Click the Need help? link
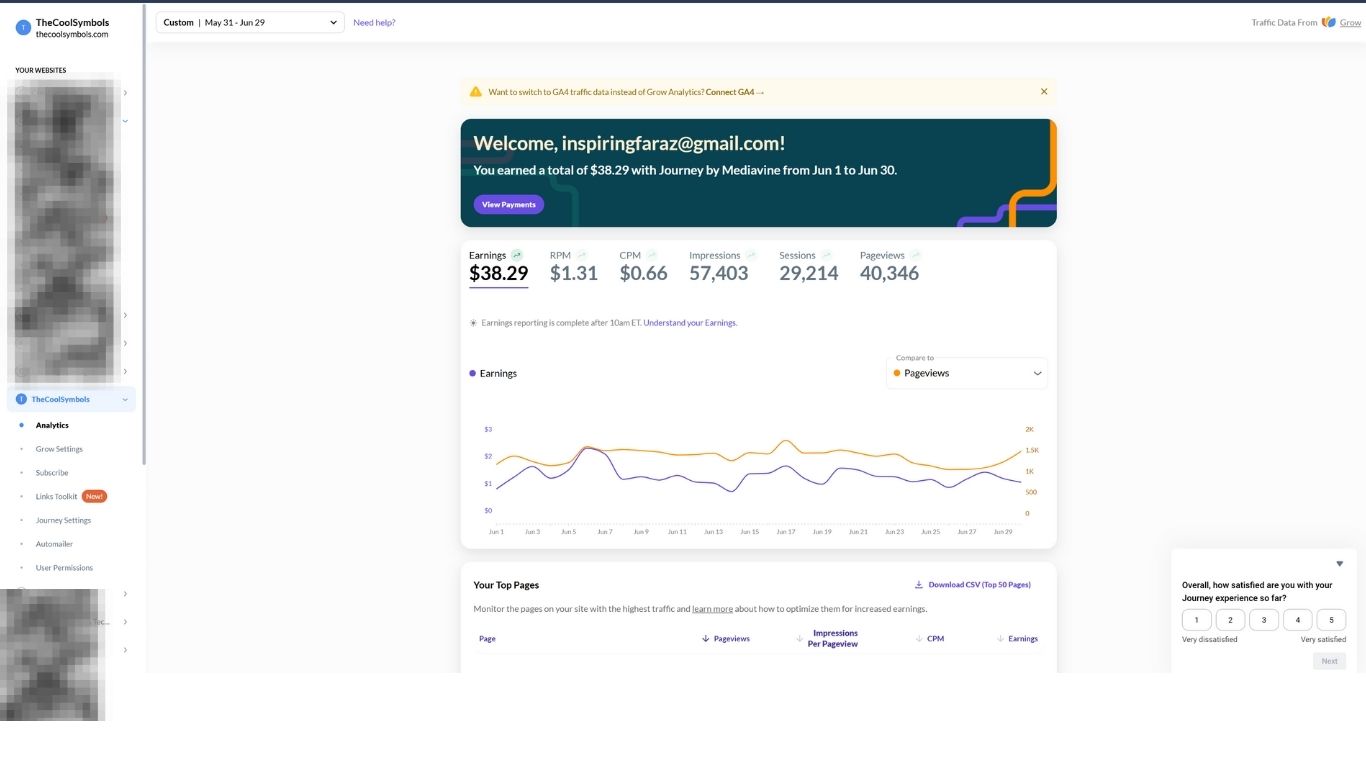1366x768 pixels. pyautogui.click(x=374, y=22)
